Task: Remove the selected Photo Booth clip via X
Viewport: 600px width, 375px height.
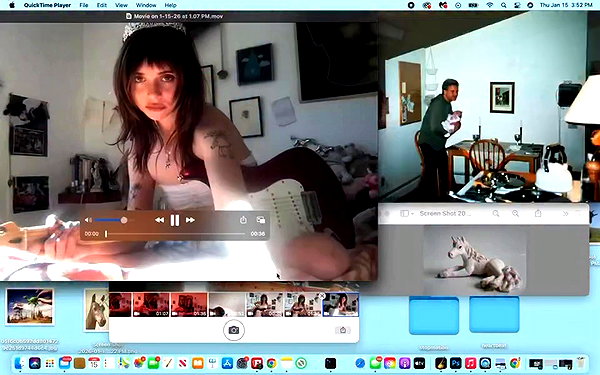Action: 322,296
